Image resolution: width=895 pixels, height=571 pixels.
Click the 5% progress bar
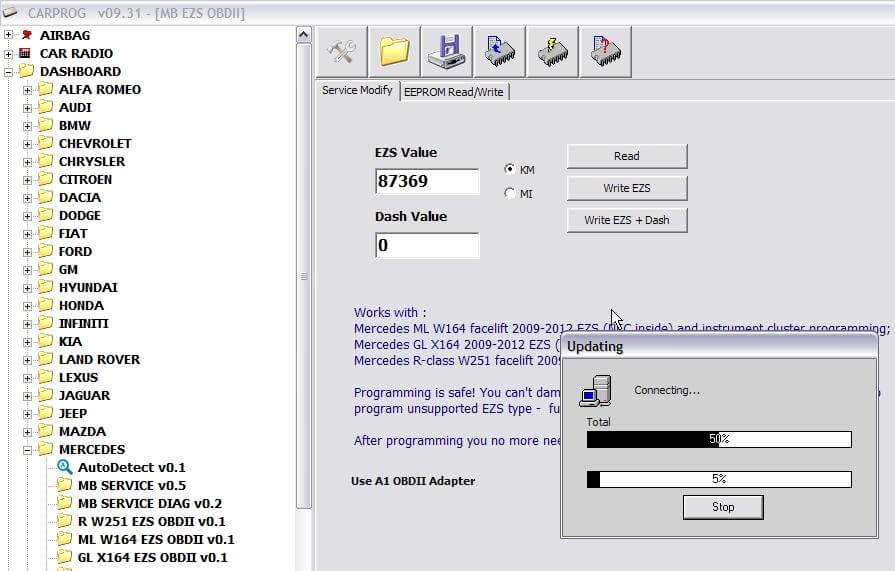tap(719, 479)
